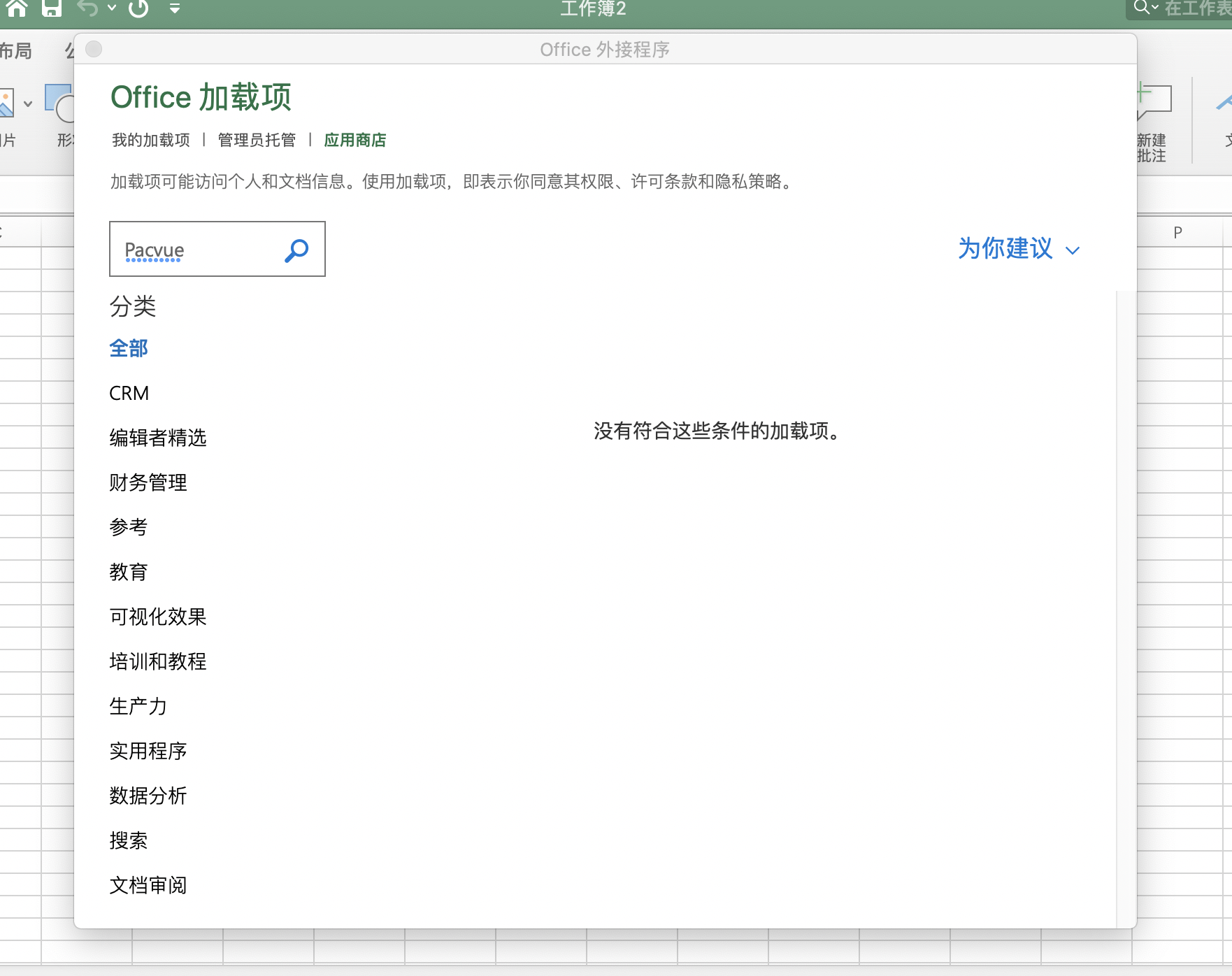Click the 在工作表 search magnifier at top right
The image size is (1232, 976).
[1142, 8]
